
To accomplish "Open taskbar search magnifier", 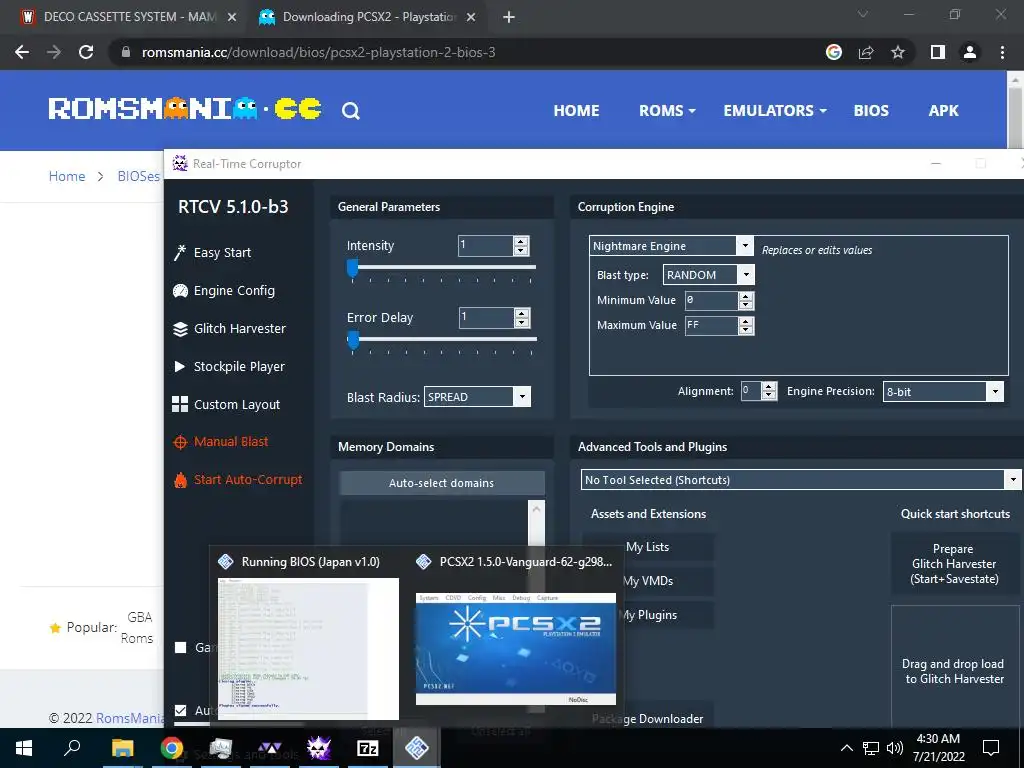I will (x=72, y=747).
